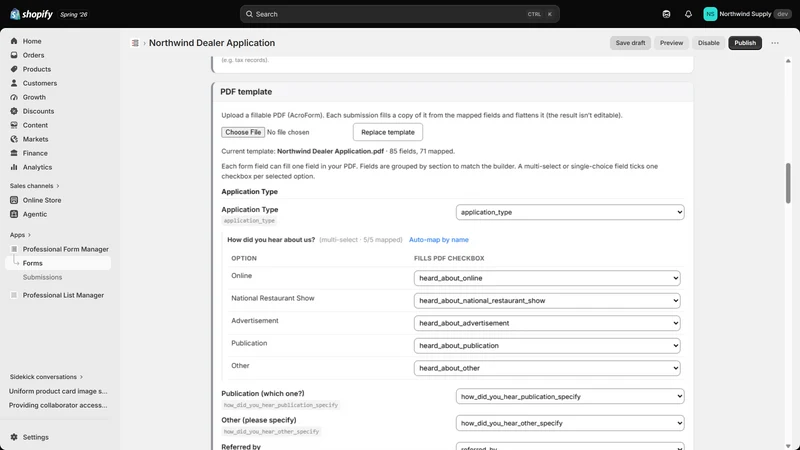Click the Settings gear icon

tap(14, 437)
